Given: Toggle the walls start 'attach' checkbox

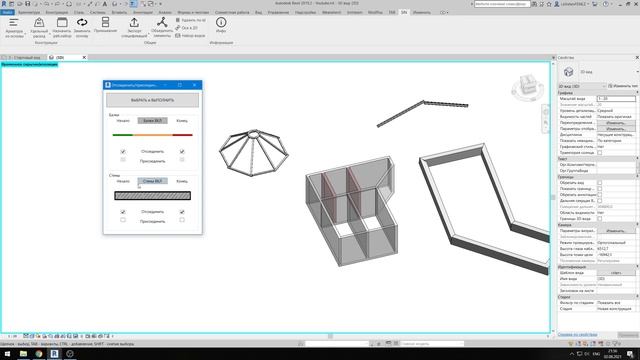Looking at the screenshot, I should [123, 220].
